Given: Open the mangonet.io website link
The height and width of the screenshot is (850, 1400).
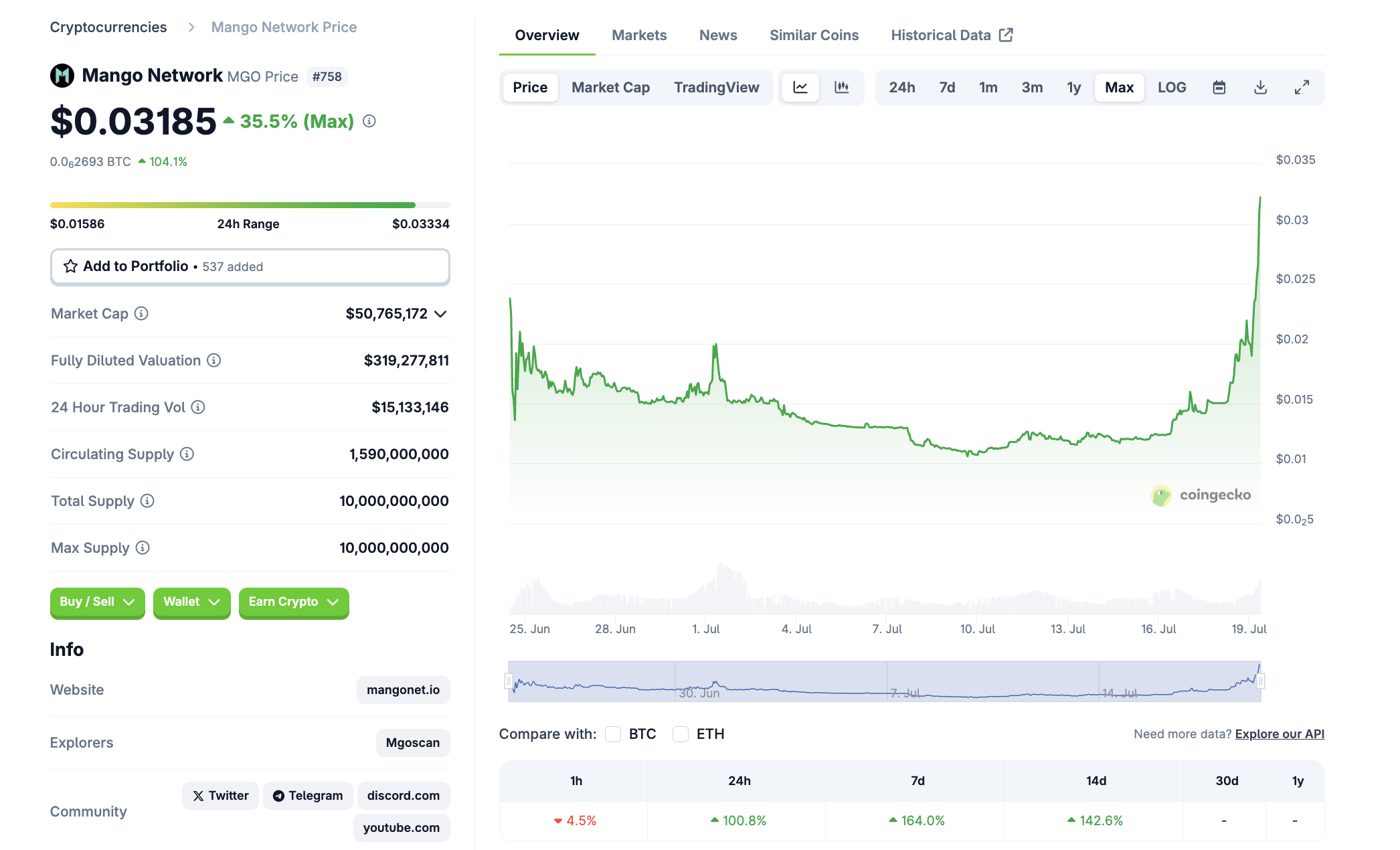Looking at the screenshot, I should coord(403,690).
